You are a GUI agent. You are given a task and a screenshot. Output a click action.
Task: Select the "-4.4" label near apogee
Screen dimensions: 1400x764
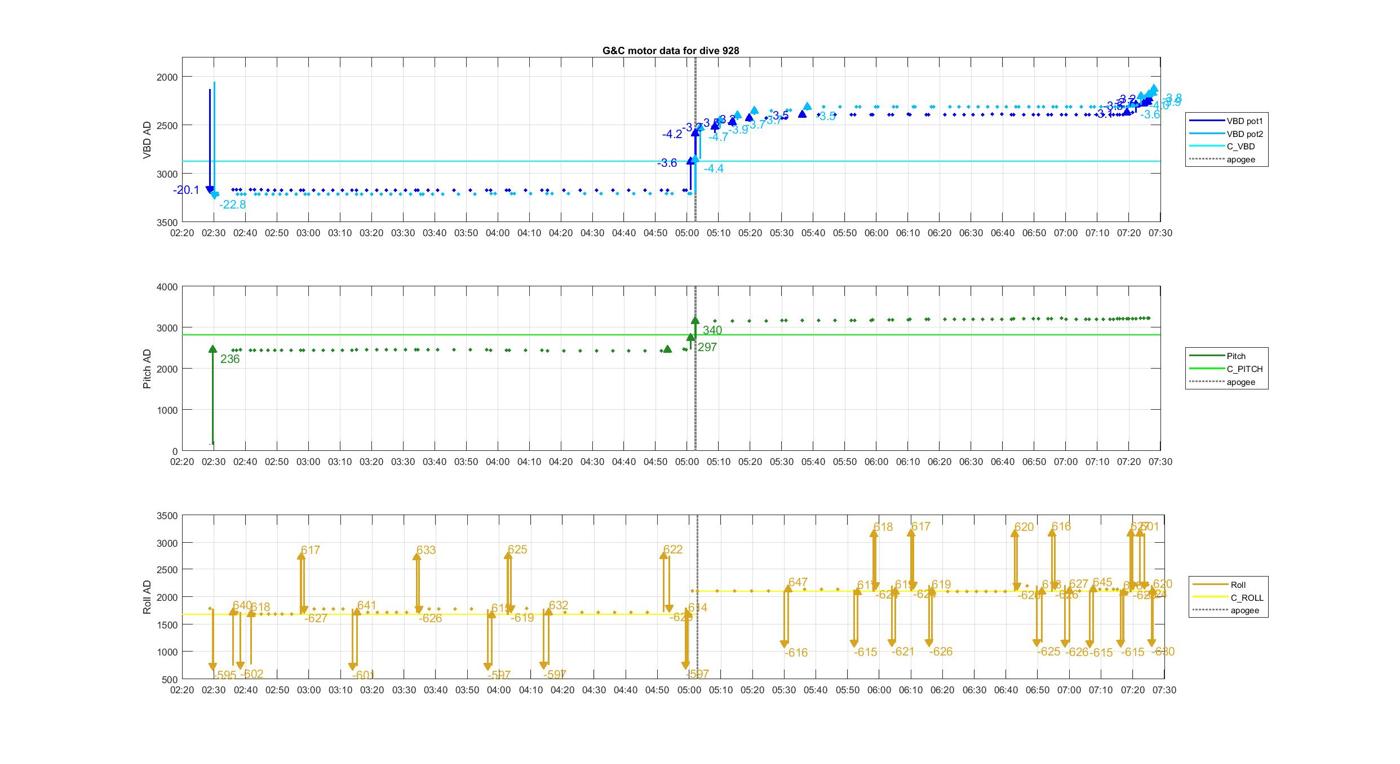(x=714, y=169)
